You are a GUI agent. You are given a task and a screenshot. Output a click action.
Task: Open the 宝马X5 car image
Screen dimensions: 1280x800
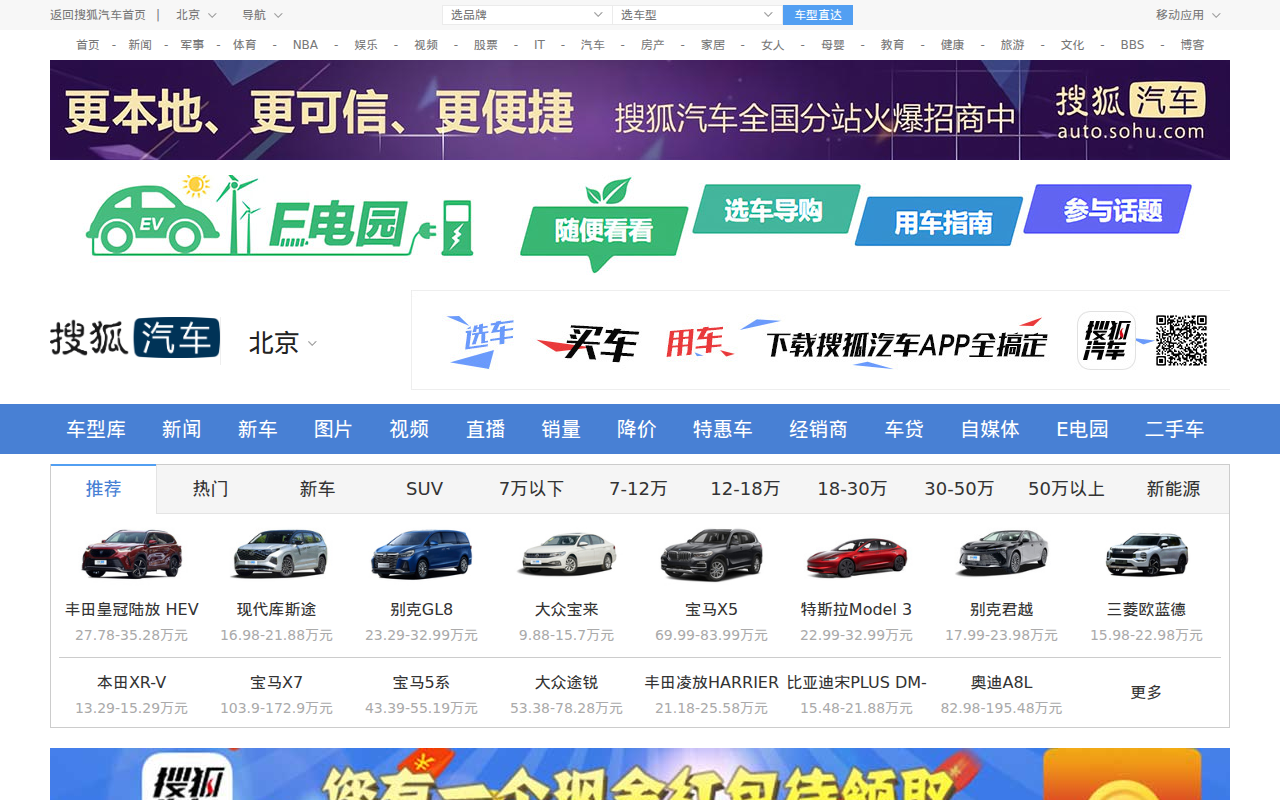(x=711, y=555)
